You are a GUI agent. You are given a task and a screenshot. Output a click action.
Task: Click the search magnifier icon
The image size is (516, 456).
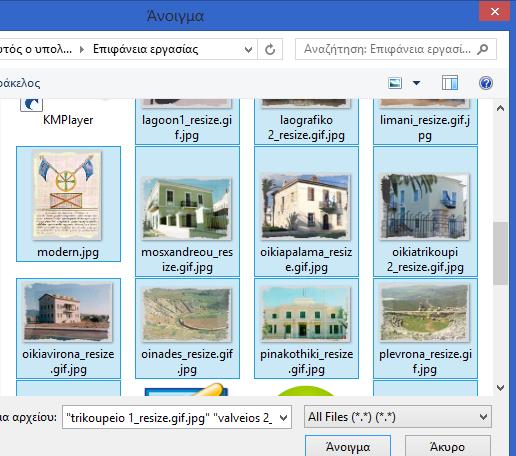click(483, 49)
